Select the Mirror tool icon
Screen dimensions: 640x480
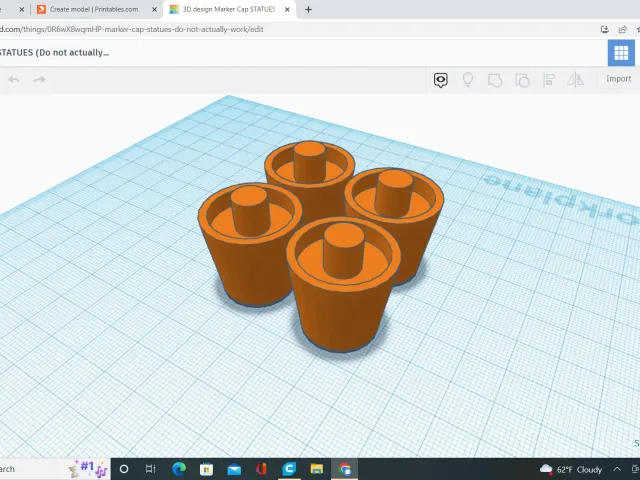(x=576, y=80)
